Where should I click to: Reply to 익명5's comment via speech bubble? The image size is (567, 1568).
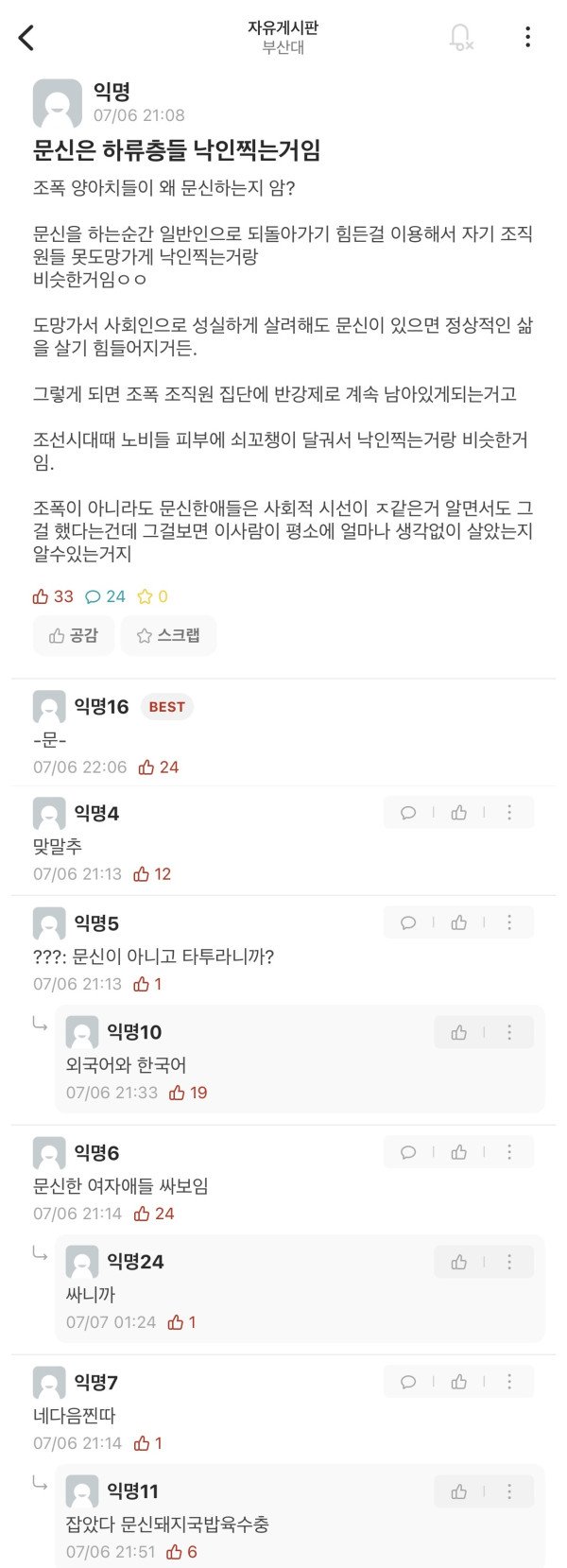click(408, 922)
